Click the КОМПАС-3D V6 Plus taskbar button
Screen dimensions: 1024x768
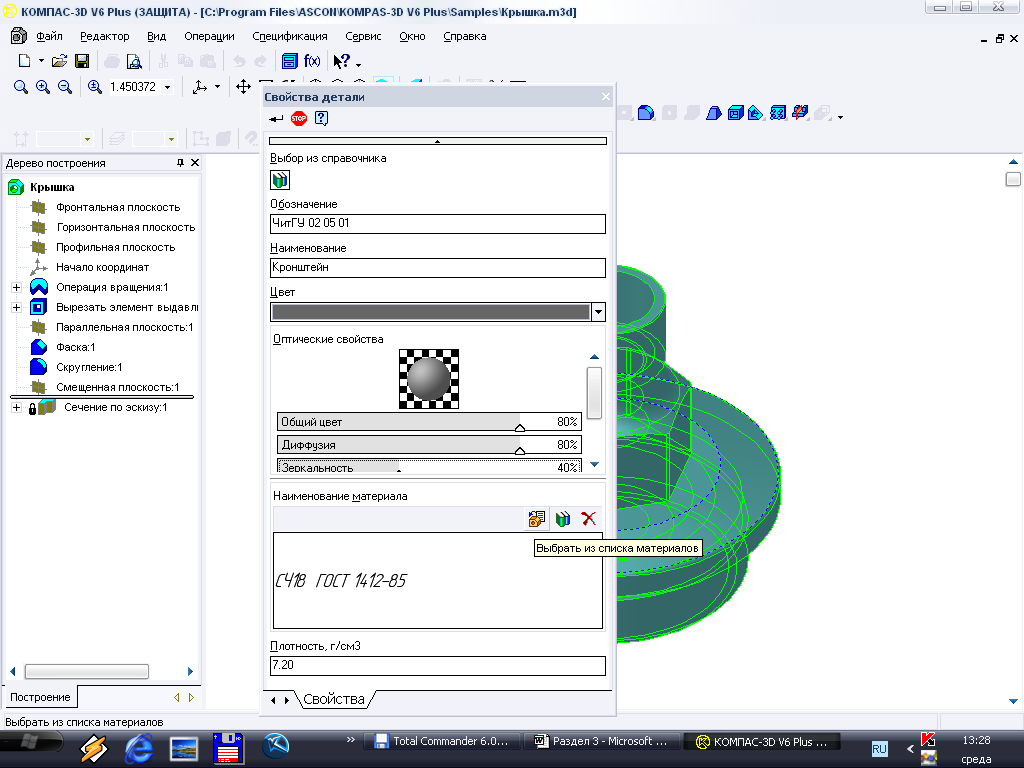point(761,741)
